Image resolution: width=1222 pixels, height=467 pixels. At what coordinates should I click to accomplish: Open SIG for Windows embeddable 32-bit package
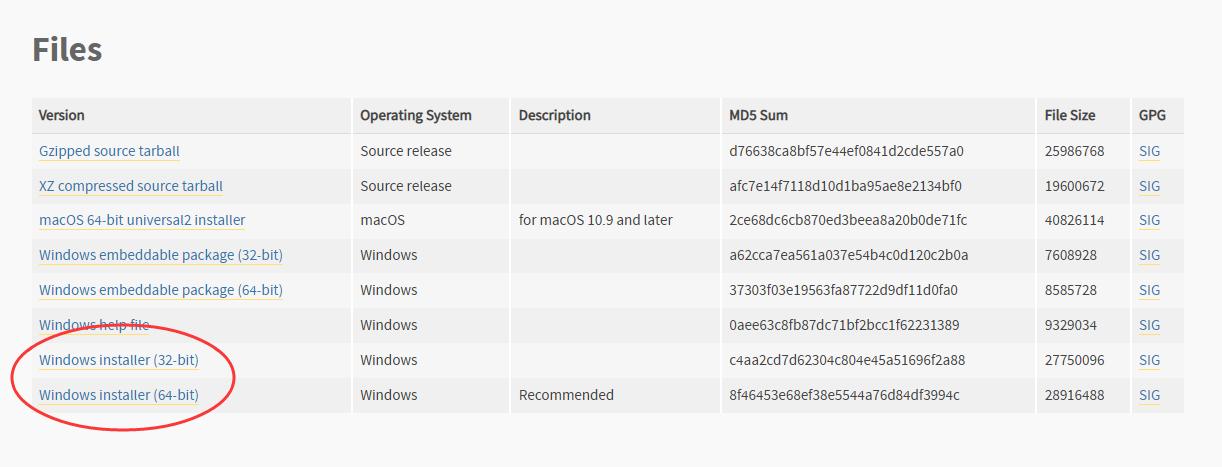[1149, 255]
